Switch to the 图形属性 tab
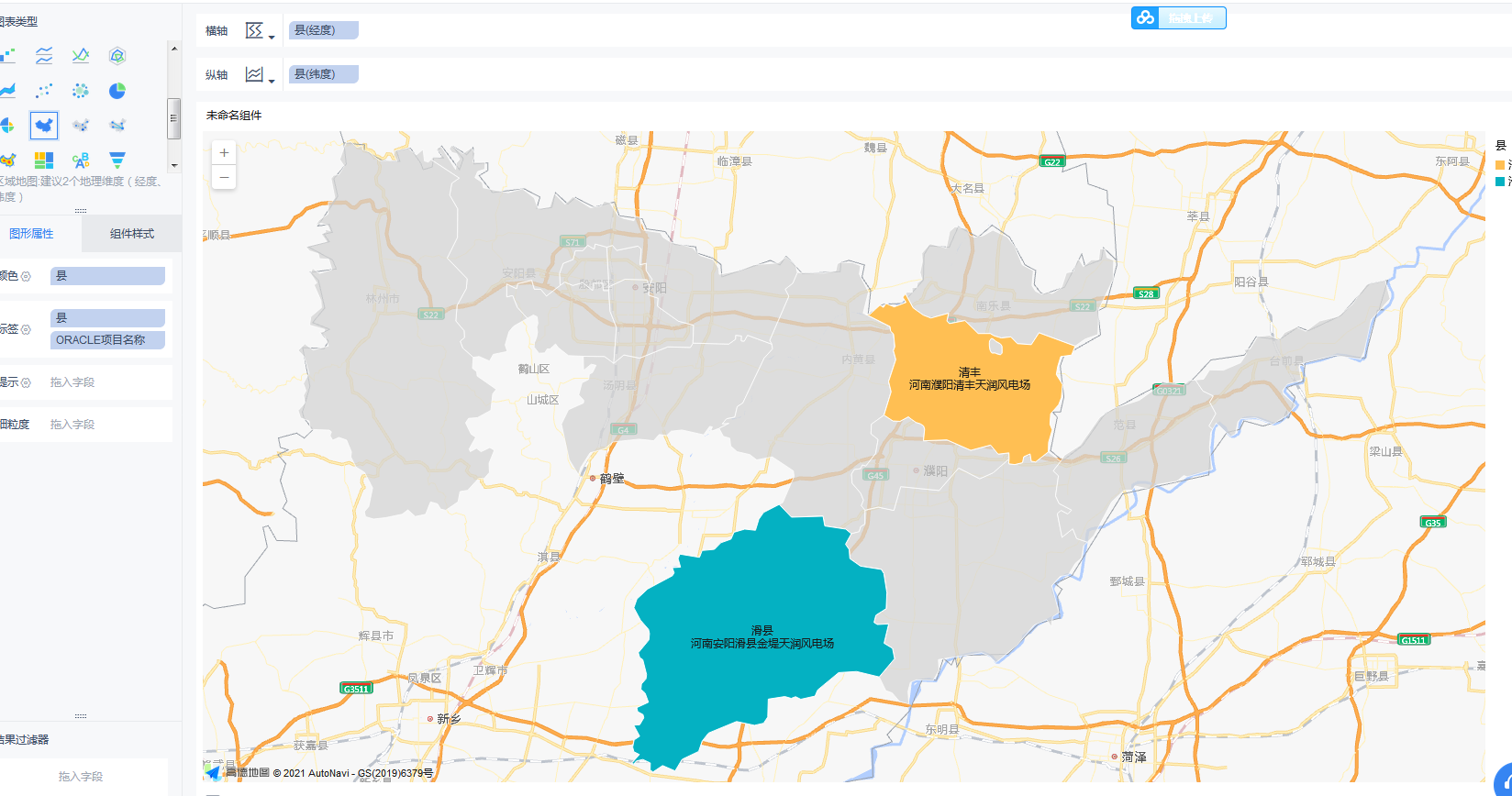The height and width of the screenshot is (796, 1512). tap(32, 234)
